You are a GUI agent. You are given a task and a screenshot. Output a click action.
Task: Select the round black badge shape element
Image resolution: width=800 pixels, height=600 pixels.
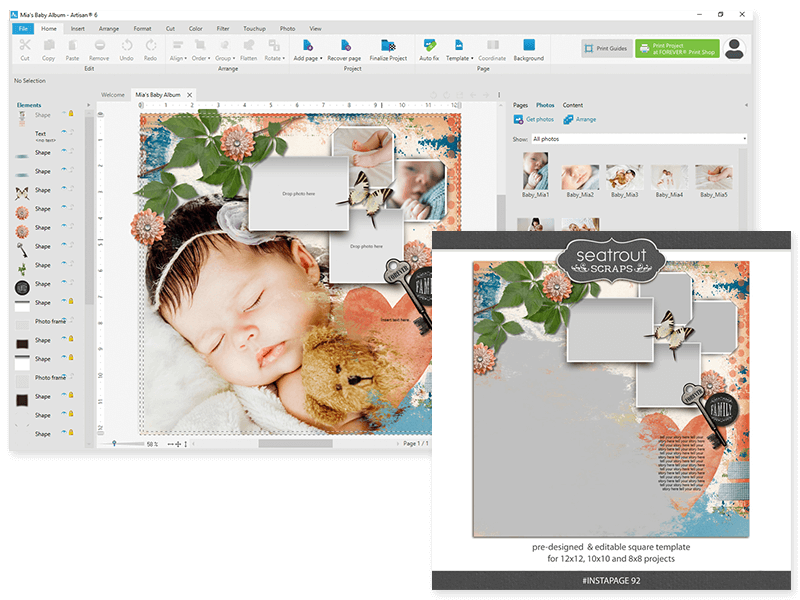pos(22,288)
